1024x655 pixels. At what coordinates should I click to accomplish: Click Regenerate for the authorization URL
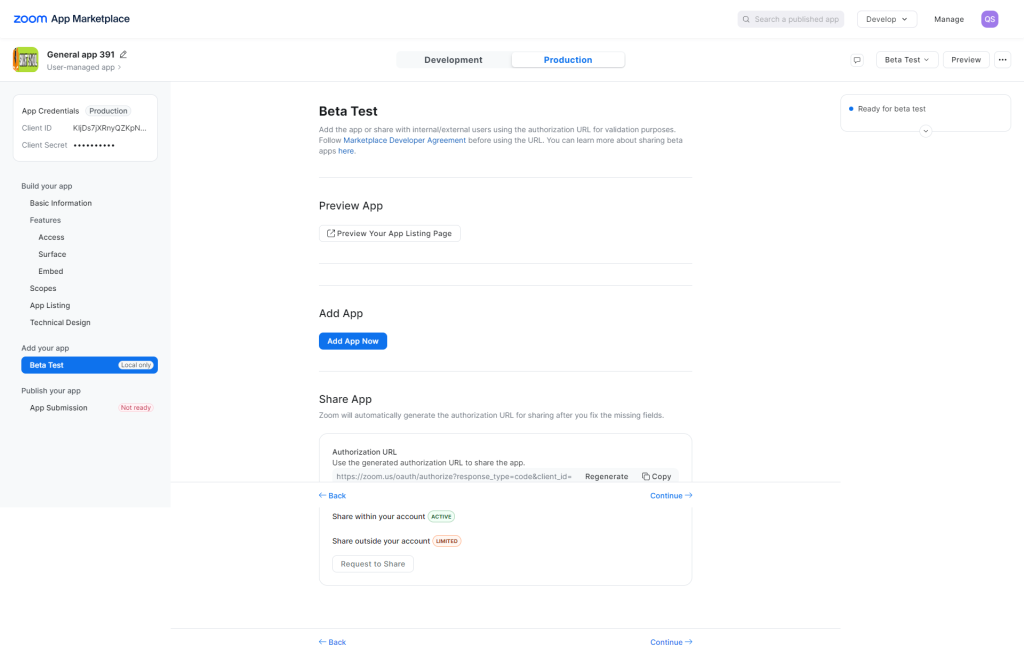pyautogui.click(x=607, y=477)
